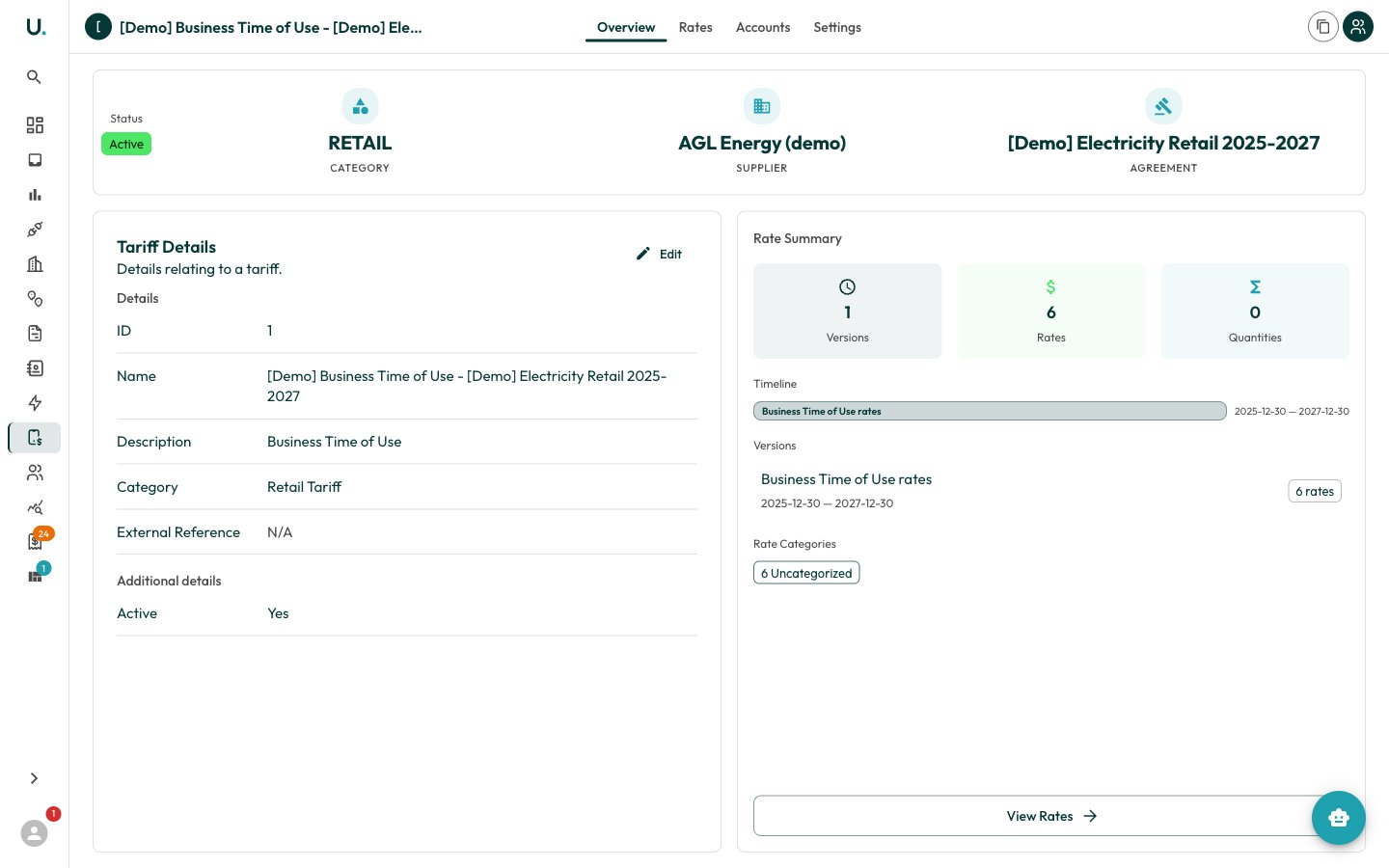Click the 6 Uncategorized category chip
Screen dimensions: 1389x868
point(806,573)
